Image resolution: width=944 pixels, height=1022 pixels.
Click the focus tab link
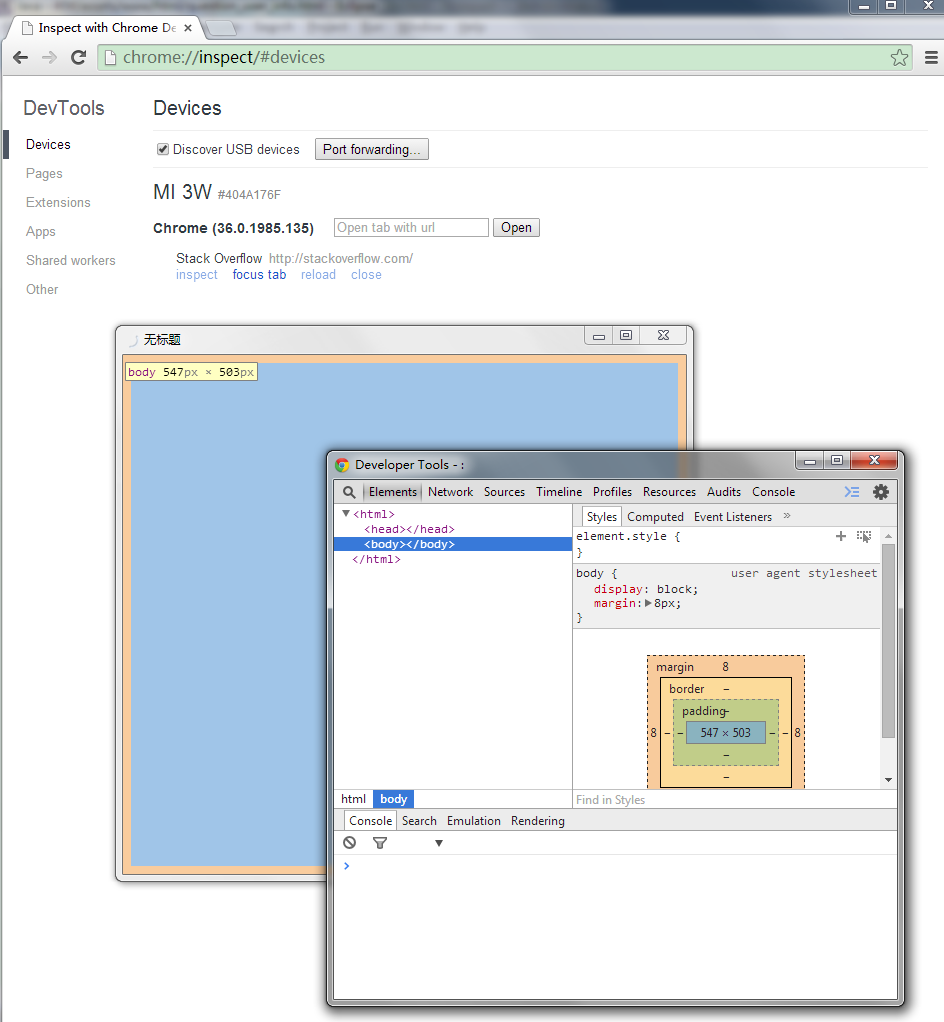point(259,275)
